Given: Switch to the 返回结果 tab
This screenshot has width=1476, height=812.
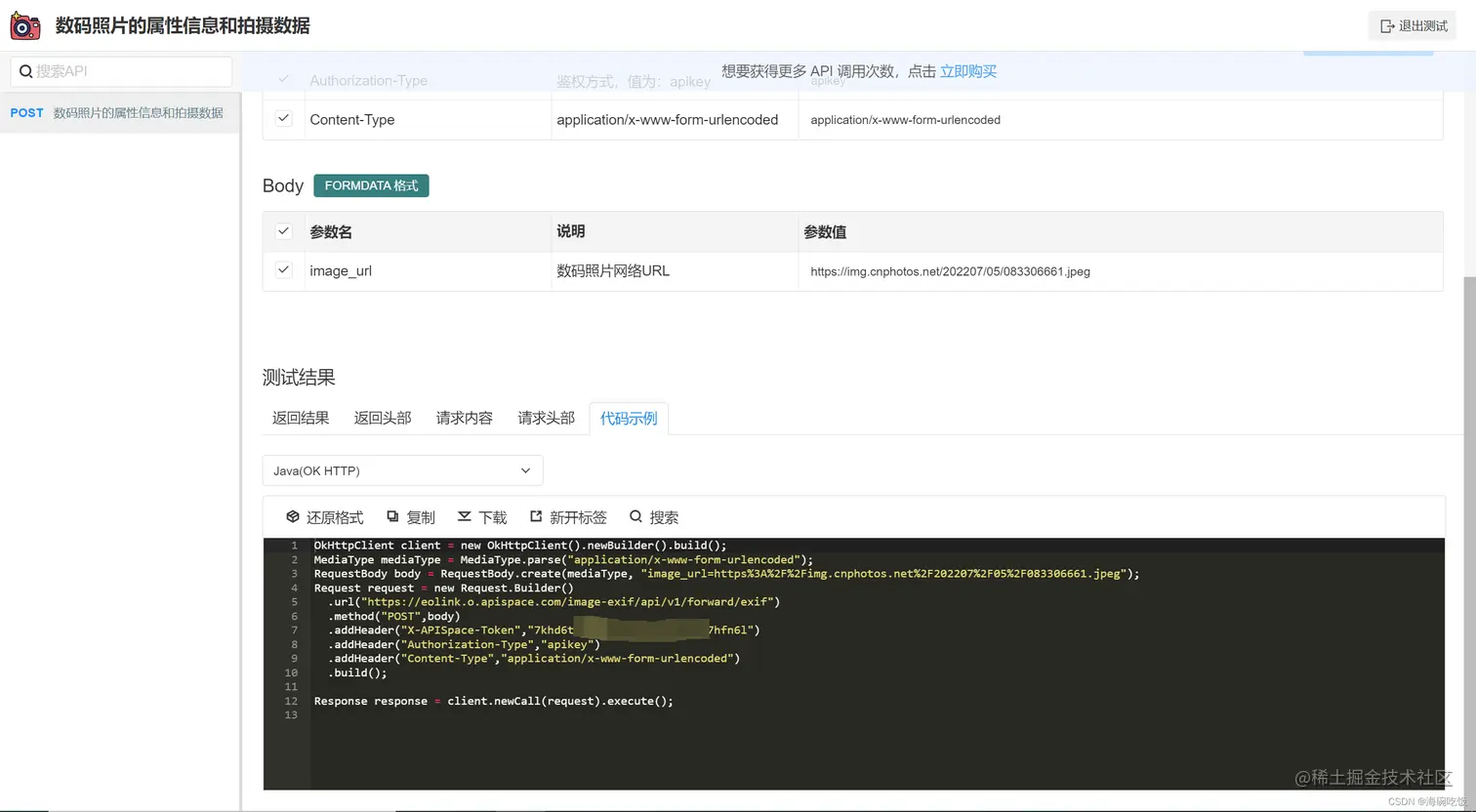Looking at the screenshot, I should [301, 418].
